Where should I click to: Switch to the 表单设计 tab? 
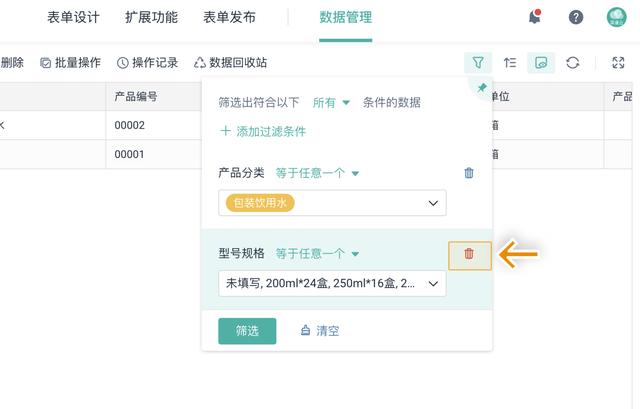73,17
